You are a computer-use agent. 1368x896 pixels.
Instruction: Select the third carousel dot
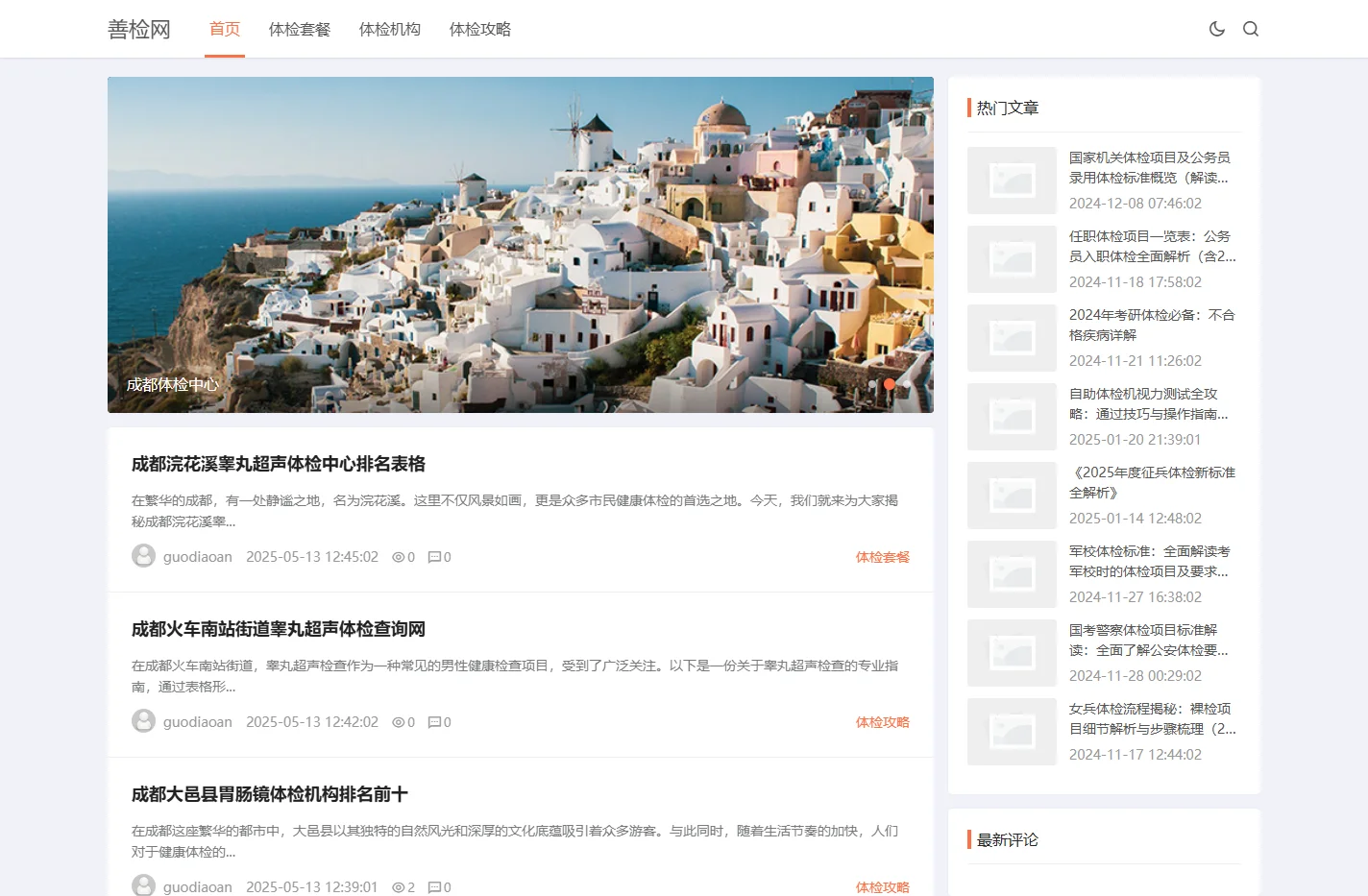pos(907,384)
